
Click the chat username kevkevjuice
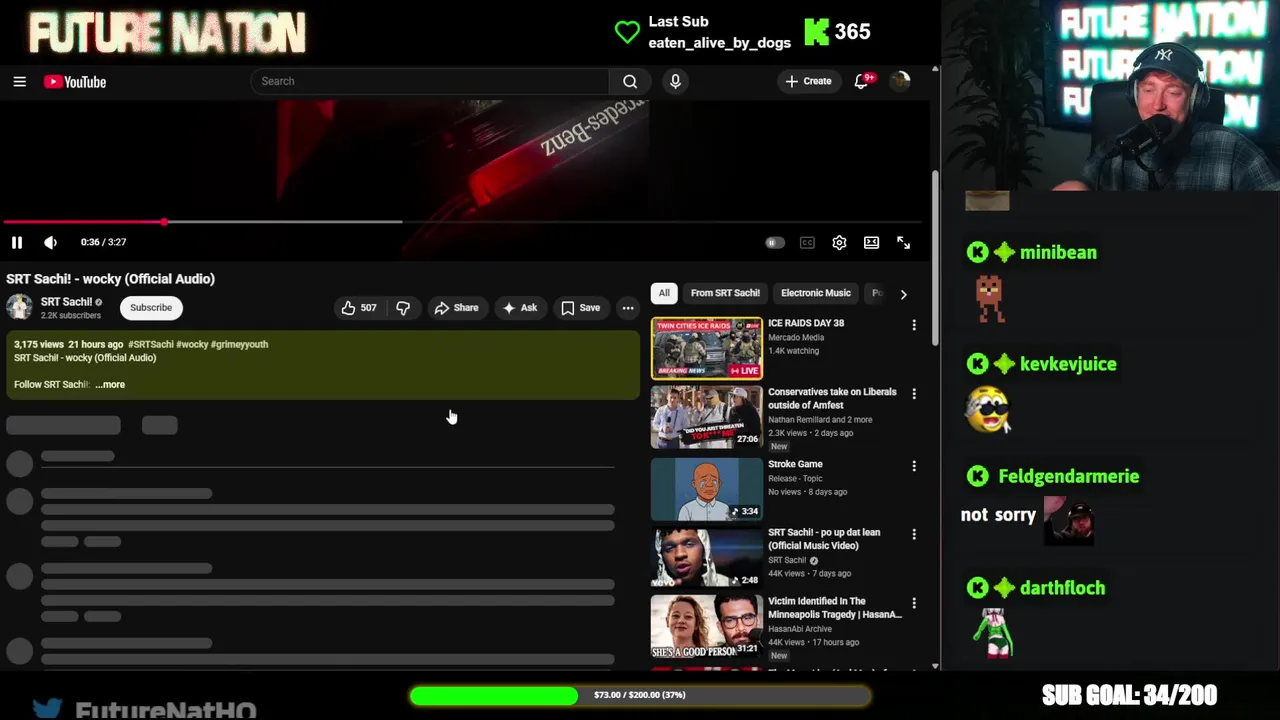click(1068, 364)
